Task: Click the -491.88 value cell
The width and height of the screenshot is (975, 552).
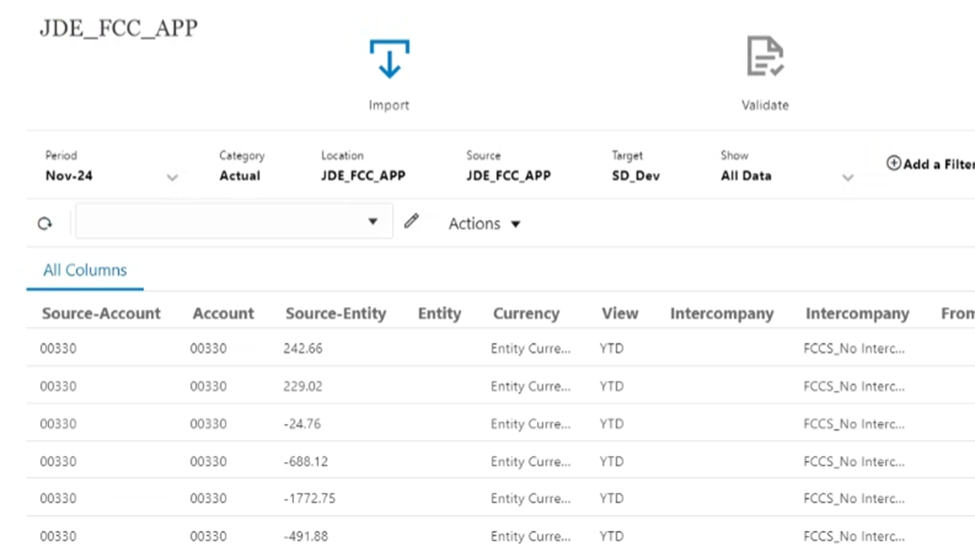Action: pos(305,536)
